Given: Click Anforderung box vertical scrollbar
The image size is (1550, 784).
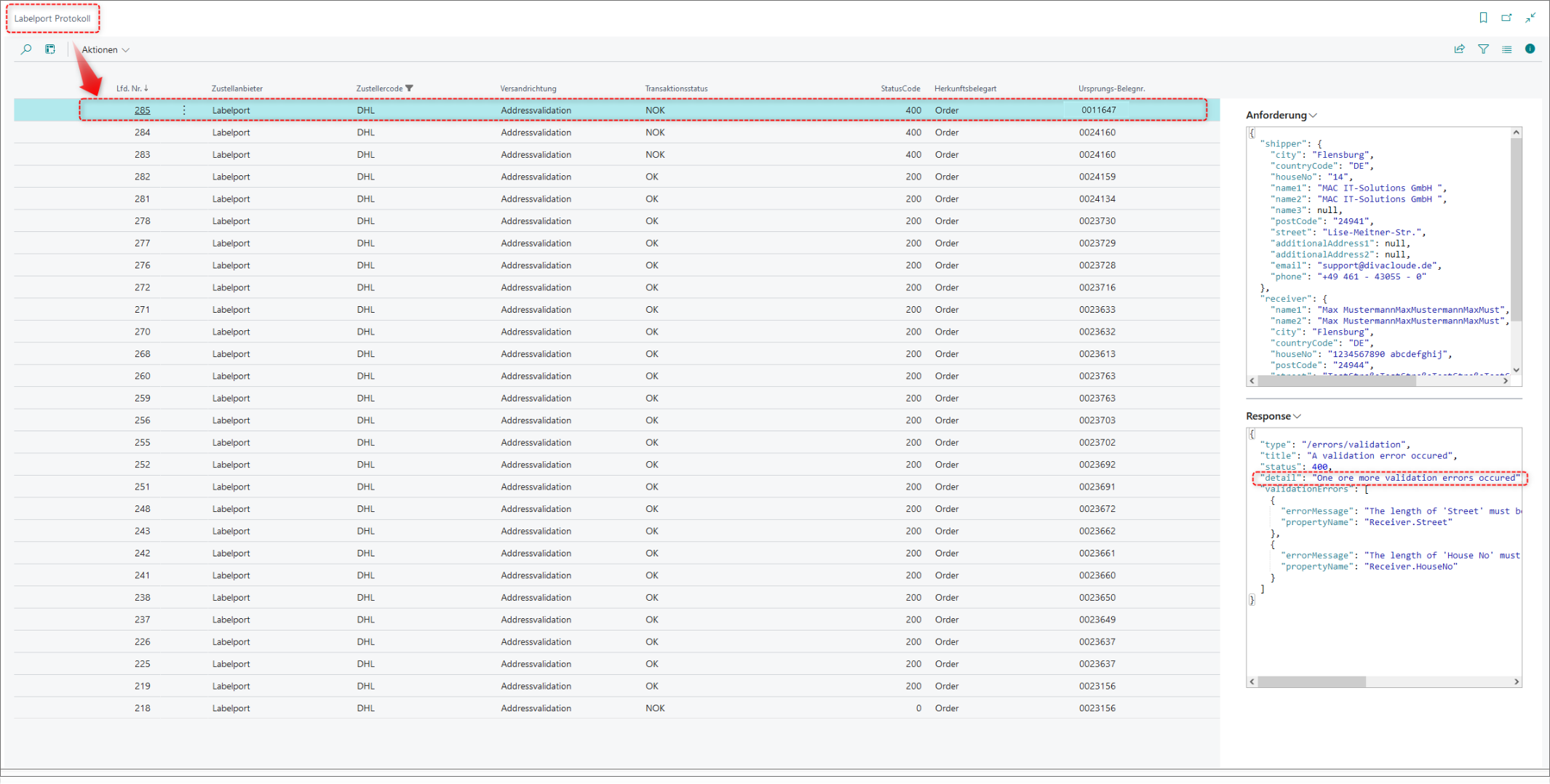Looking at the screenshot, I should tap(1517, 230).
